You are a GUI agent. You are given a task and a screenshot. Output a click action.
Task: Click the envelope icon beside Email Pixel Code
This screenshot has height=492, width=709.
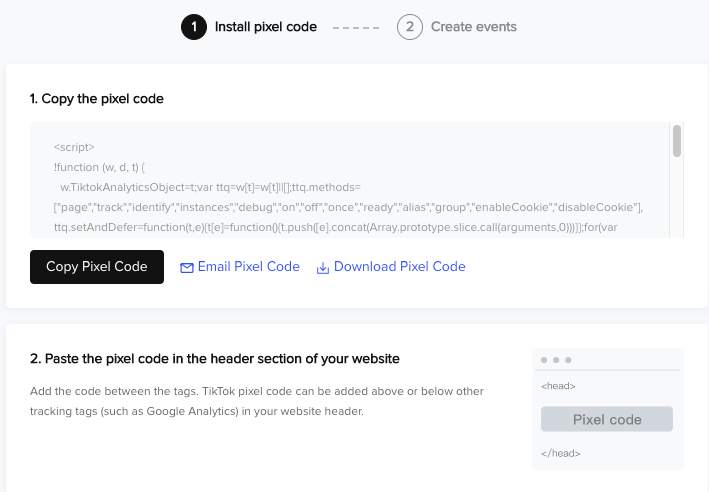point(186,267)
